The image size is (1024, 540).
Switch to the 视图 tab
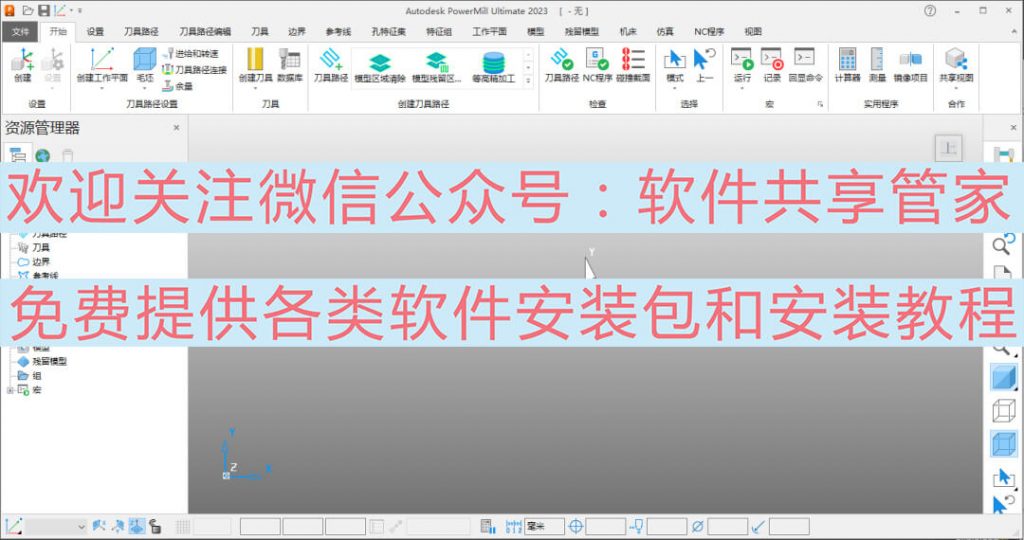click(752, 31)
